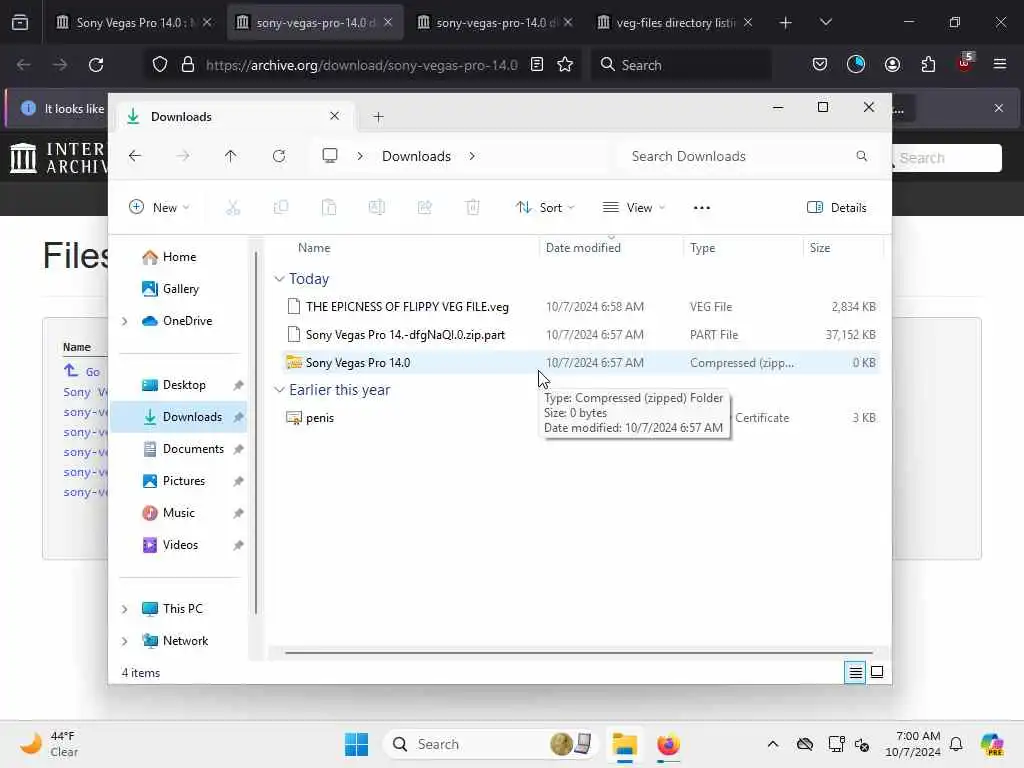Open Firefox extensions puzzle icon
This screenshot has height=768, width=1024.
[x=928, y=65]
